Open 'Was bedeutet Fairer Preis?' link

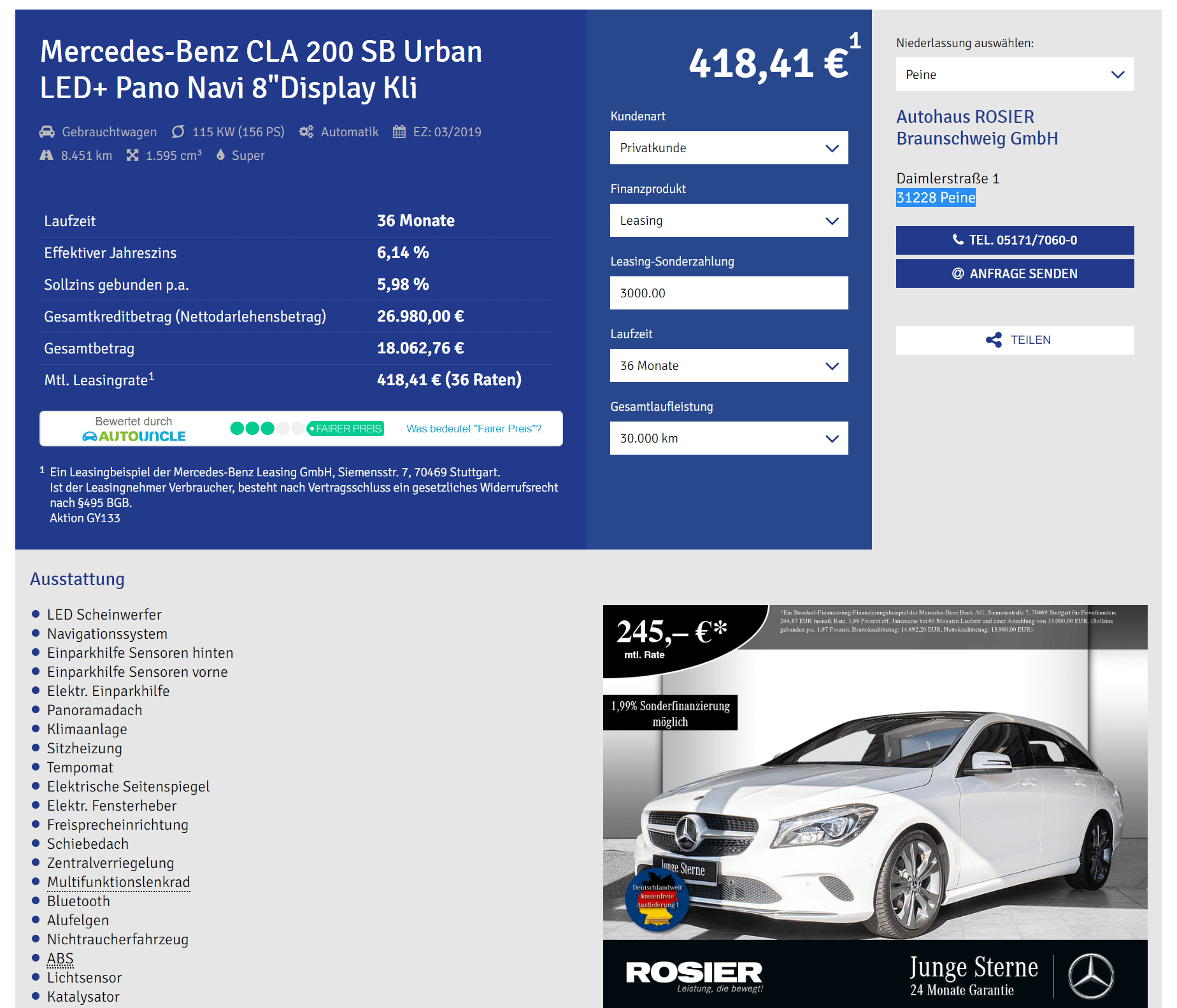tap(474, 429)
